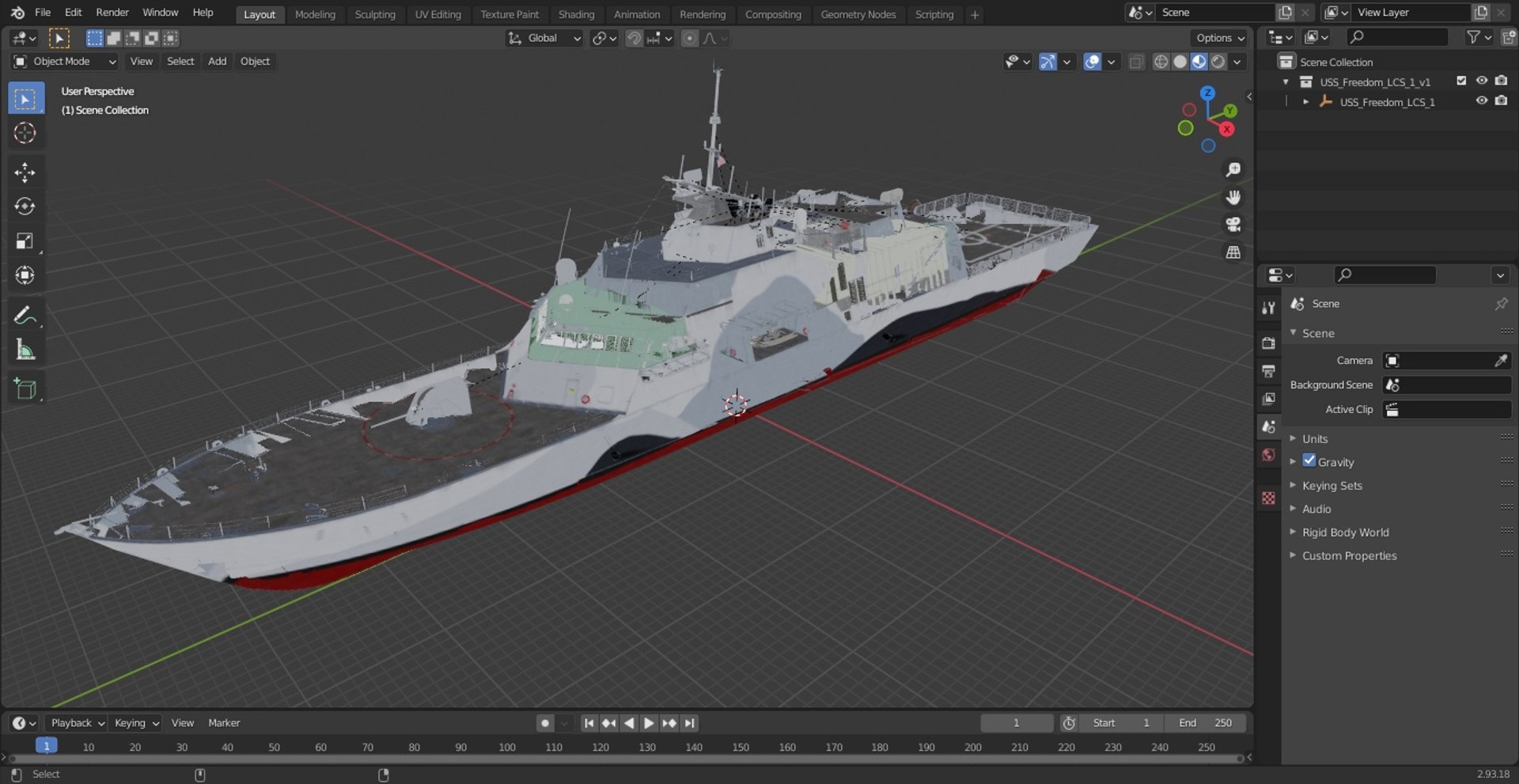This screenshot has width=1519, height=784.
Task: Open the World properties tab
Action: click(x=1269, y=455)
